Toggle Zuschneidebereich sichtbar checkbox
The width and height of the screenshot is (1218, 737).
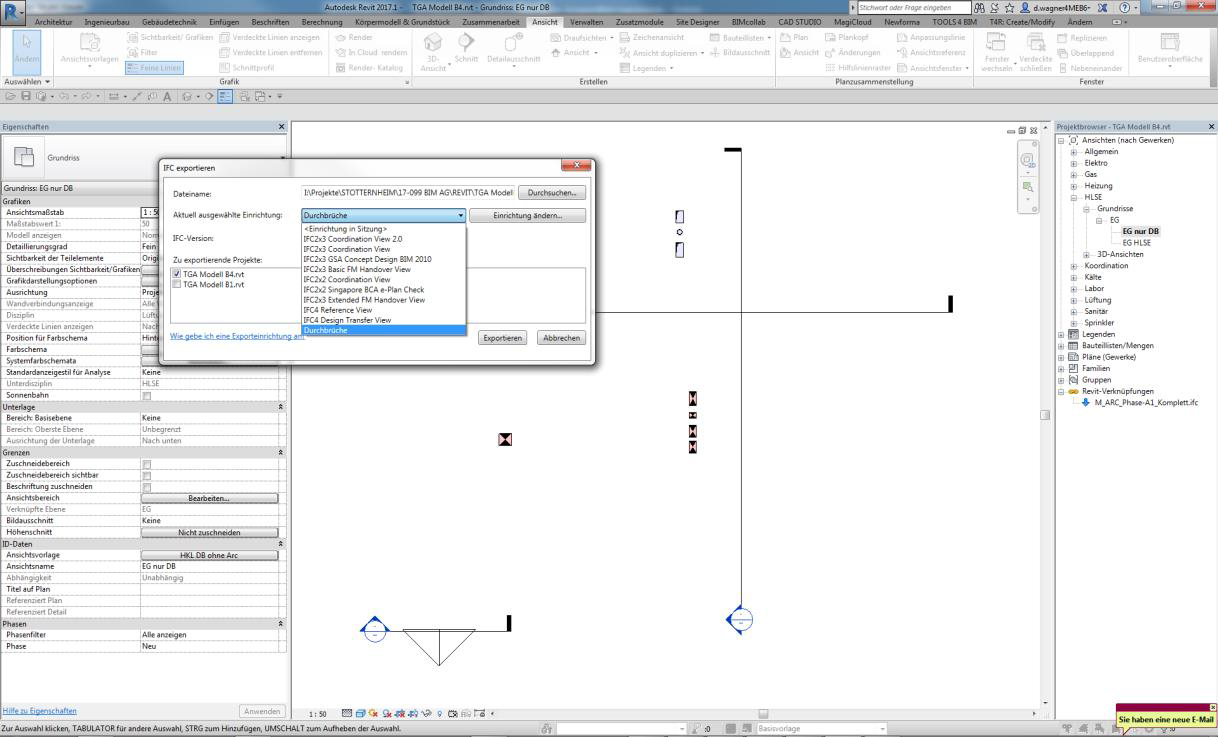coord(147,475)
